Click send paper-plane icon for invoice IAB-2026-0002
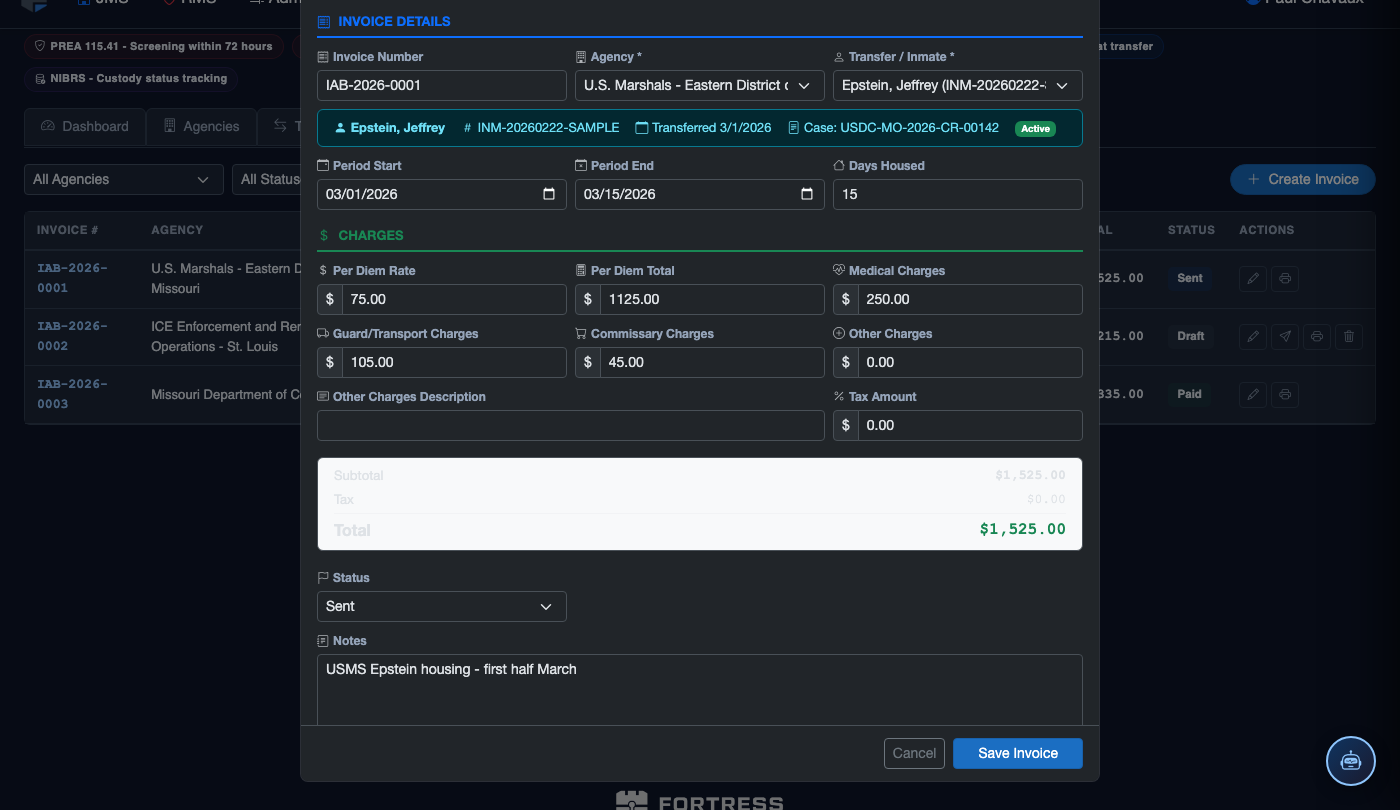 click(x=1285, y=336)
